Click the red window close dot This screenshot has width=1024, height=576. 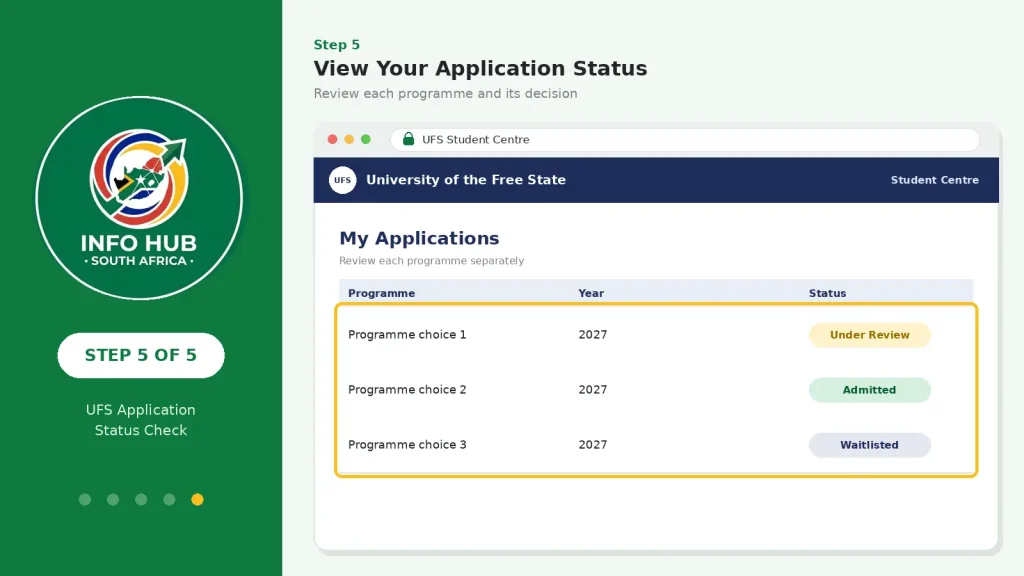[x=332, y=139]
